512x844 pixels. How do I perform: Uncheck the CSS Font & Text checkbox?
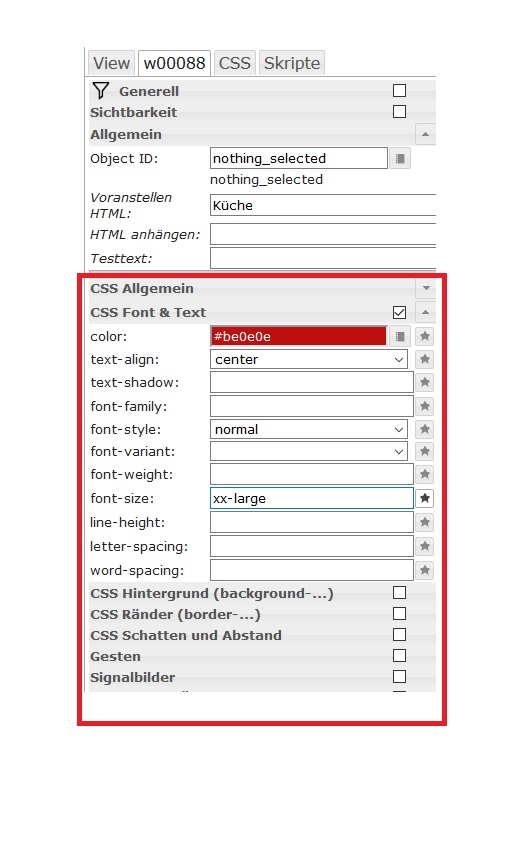coord(399,312)
